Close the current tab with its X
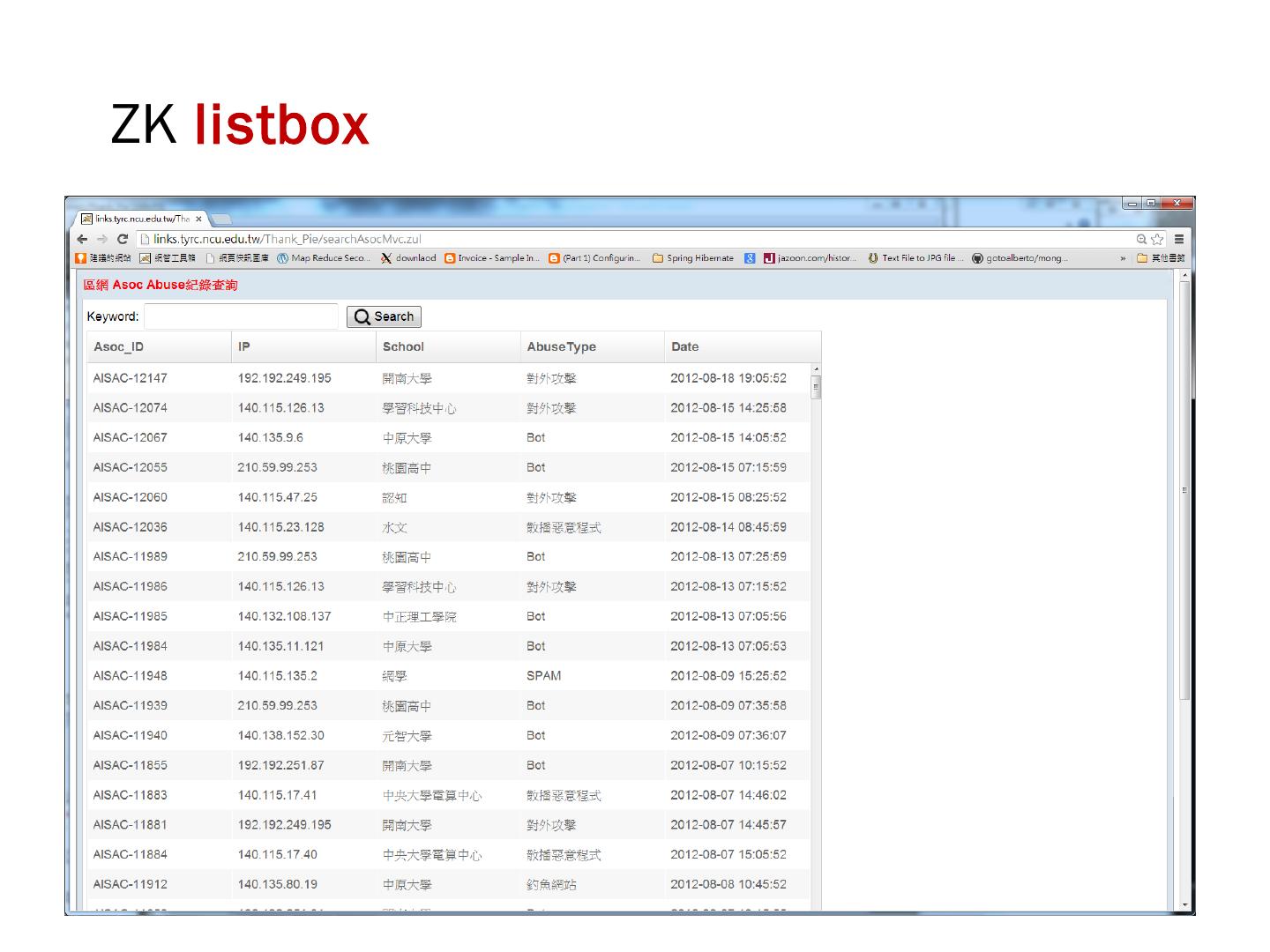The image size is (1270, 952). 199,219
